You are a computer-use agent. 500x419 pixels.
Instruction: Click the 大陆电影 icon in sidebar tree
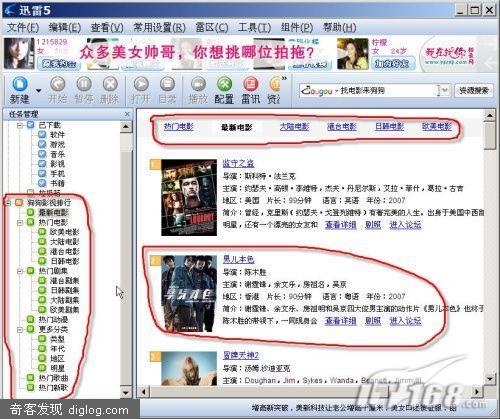pyautogui.click(x=42, y=242)
